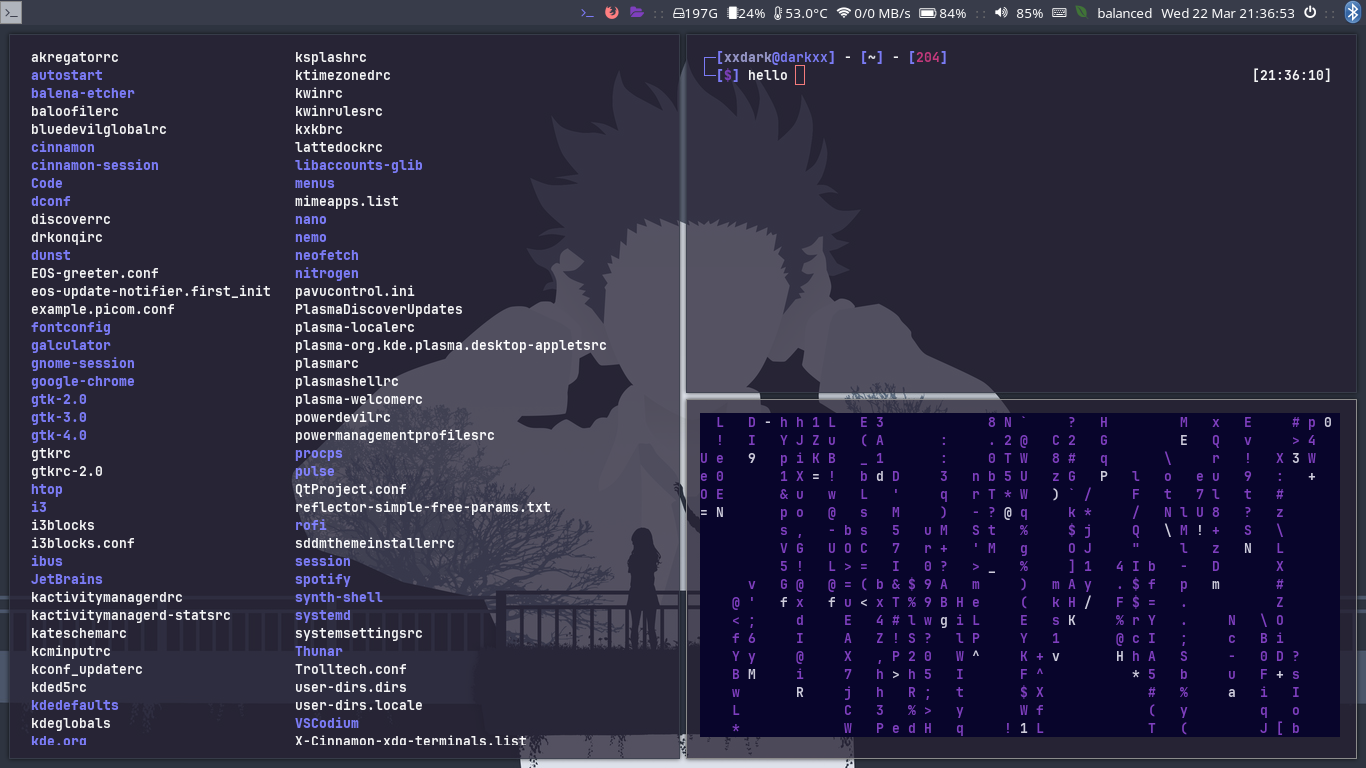Click 'autostart' in the file listing
This screenshot has width=1366, height=768.
[x=67, y=75]
